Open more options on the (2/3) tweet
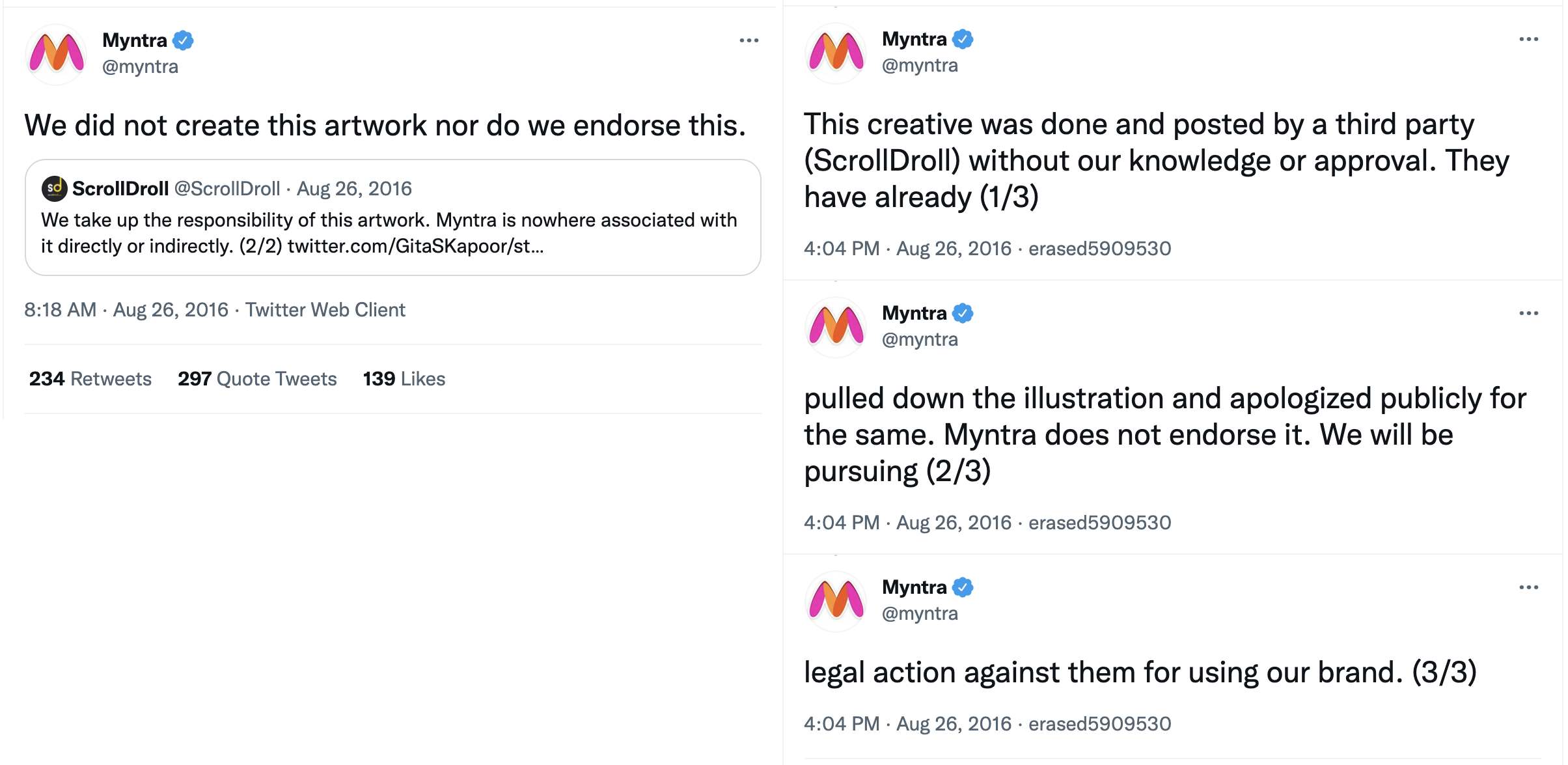 [x=1528, y=313]
